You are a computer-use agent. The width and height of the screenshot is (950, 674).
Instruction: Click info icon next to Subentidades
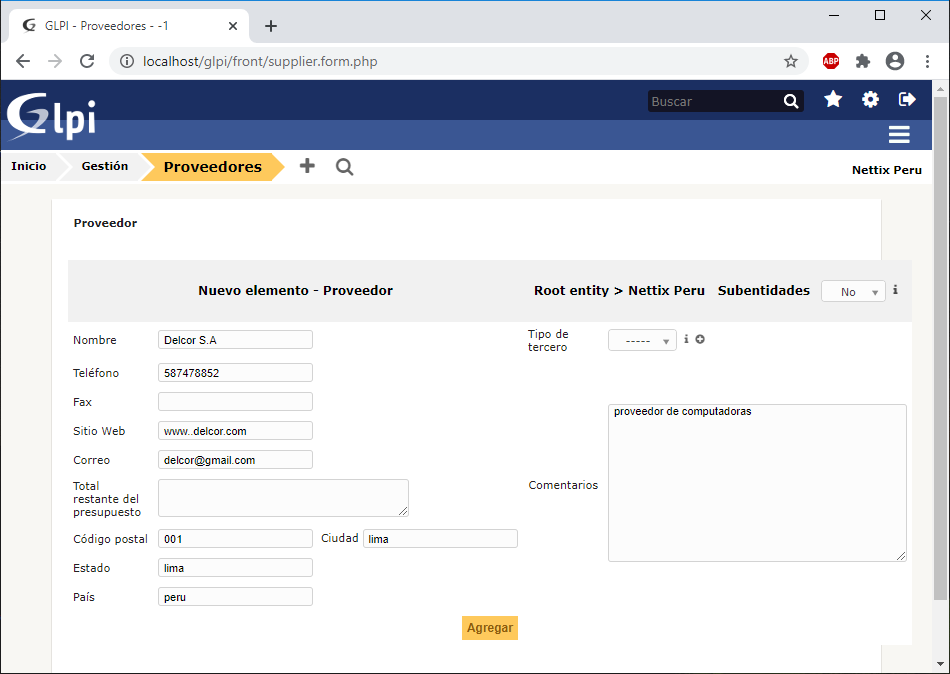point(895,290)
